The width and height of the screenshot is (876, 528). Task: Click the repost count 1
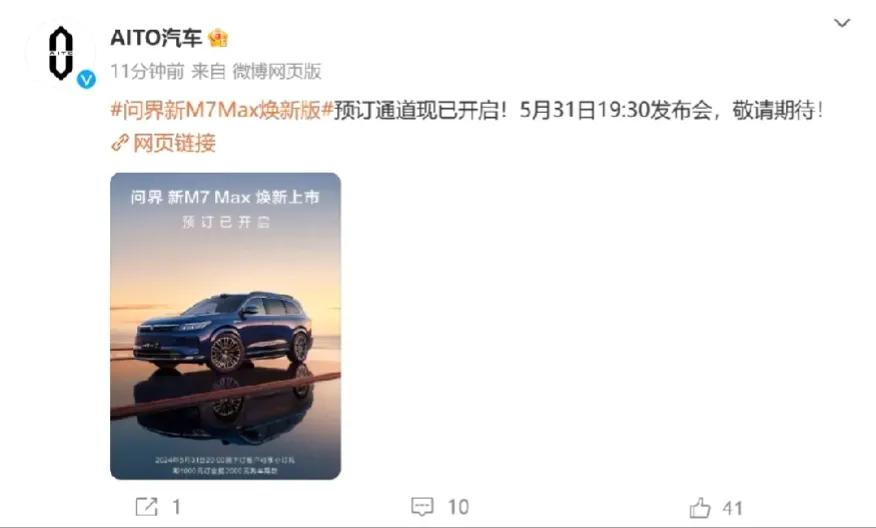click(177, 507)
